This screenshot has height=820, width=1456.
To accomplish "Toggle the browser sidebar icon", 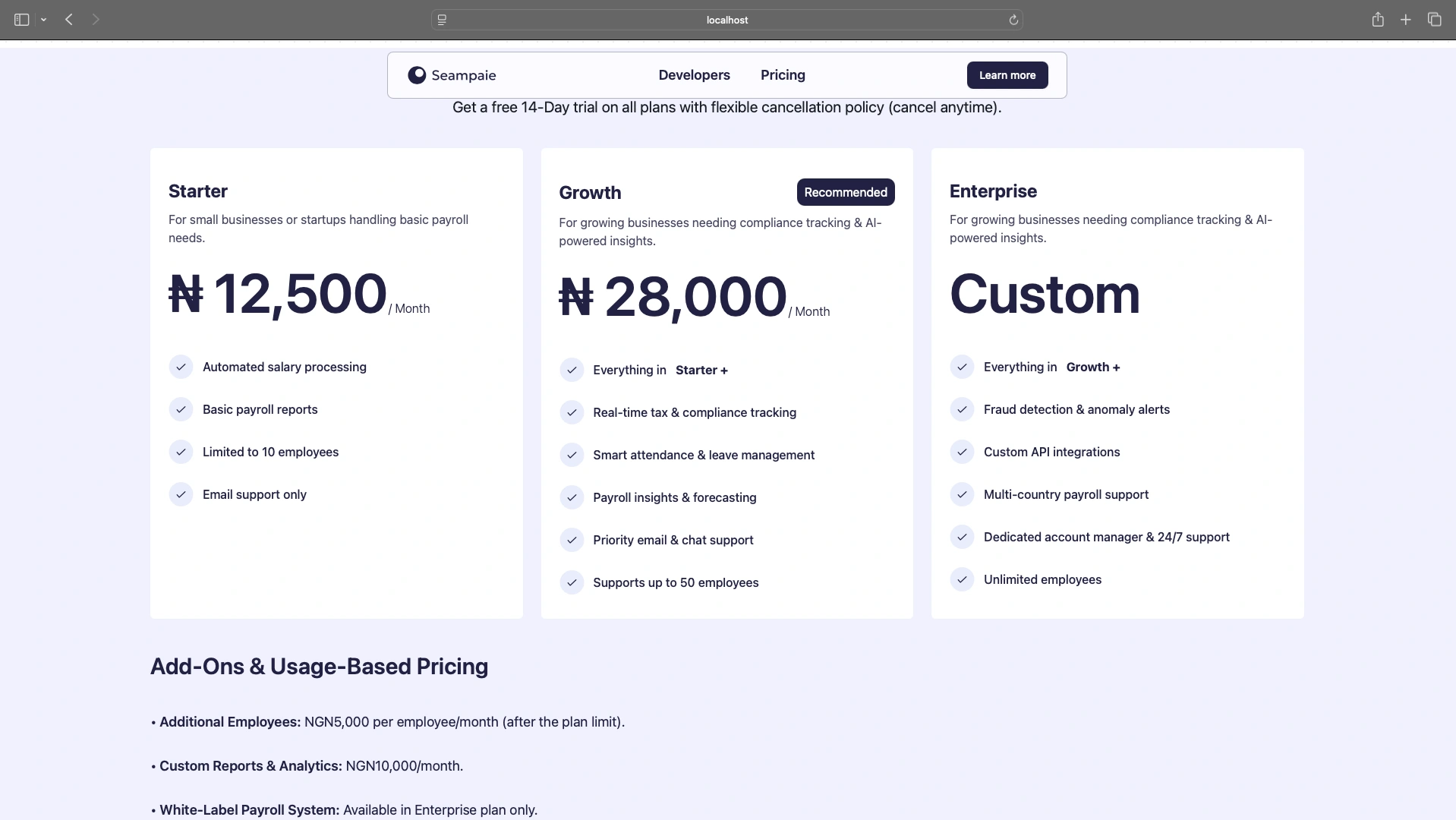I will coord(21,20).
